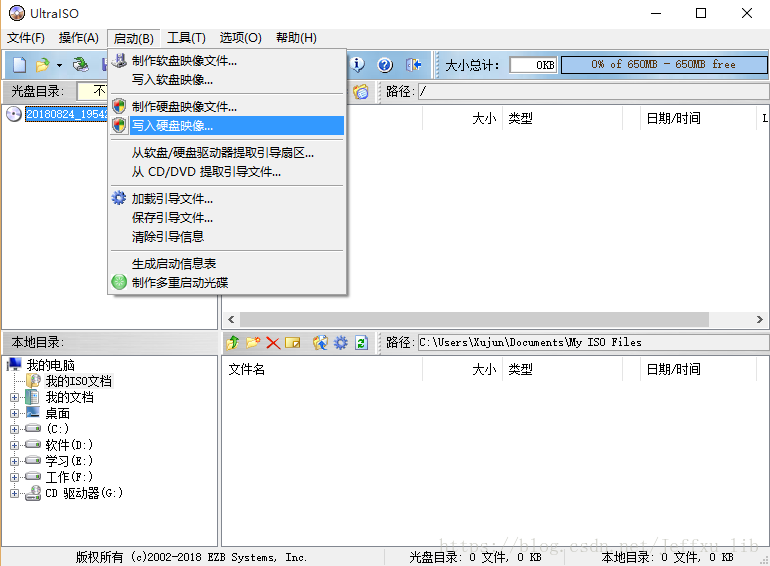Screen dimensions: 770x566
Task: Click the horizontal scrollbar right arrow
Action: tap(760, 320)
